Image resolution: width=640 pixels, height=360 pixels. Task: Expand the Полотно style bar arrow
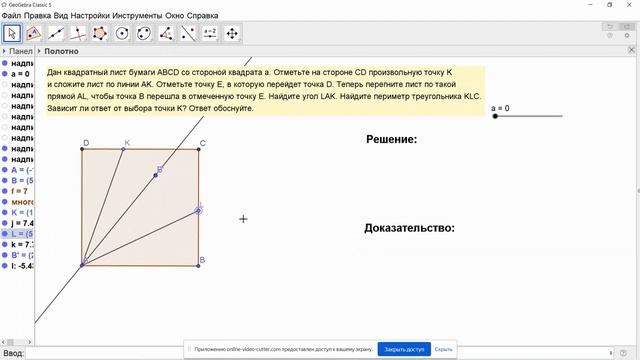pyautogui.click(x=39, y=51)
